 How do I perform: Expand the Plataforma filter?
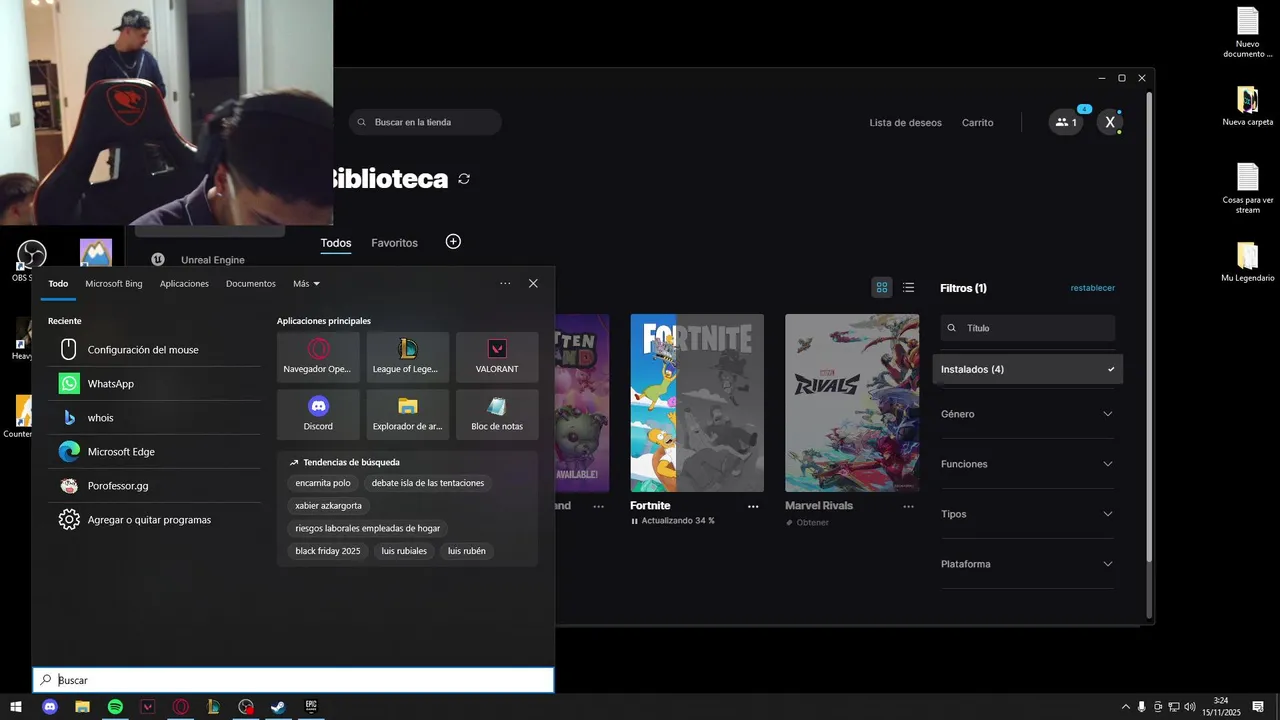1027,564
